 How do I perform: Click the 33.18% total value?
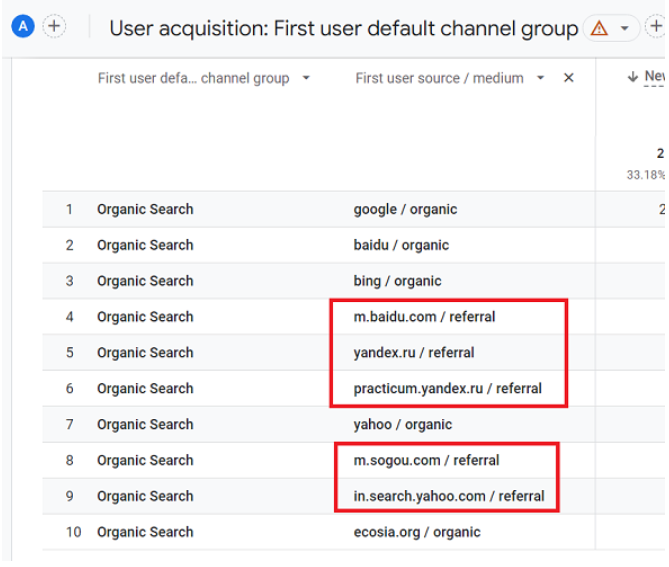(x=646, y=175)
